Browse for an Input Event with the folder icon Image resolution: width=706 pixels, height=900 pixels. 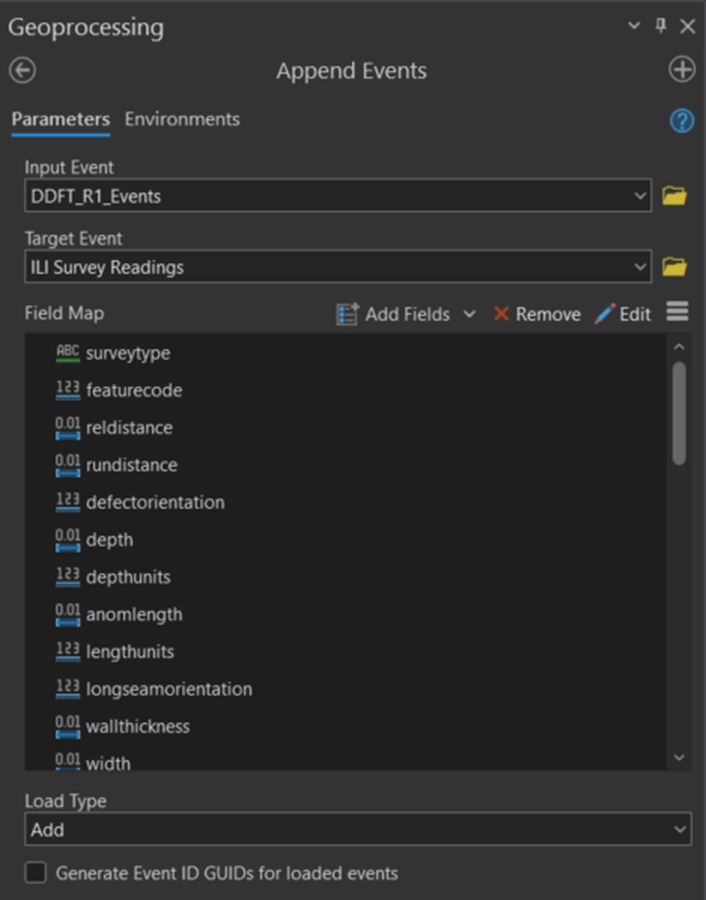pos(674,196)
